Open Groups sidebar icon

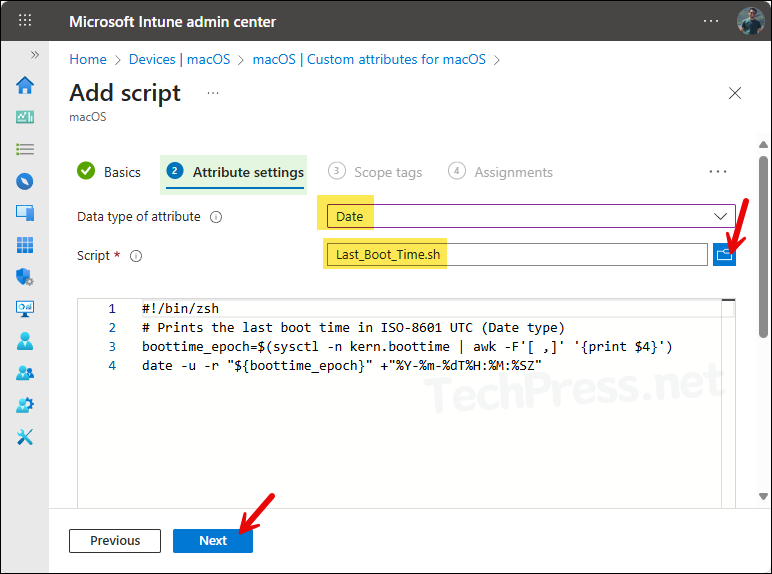tap(25, 373)
